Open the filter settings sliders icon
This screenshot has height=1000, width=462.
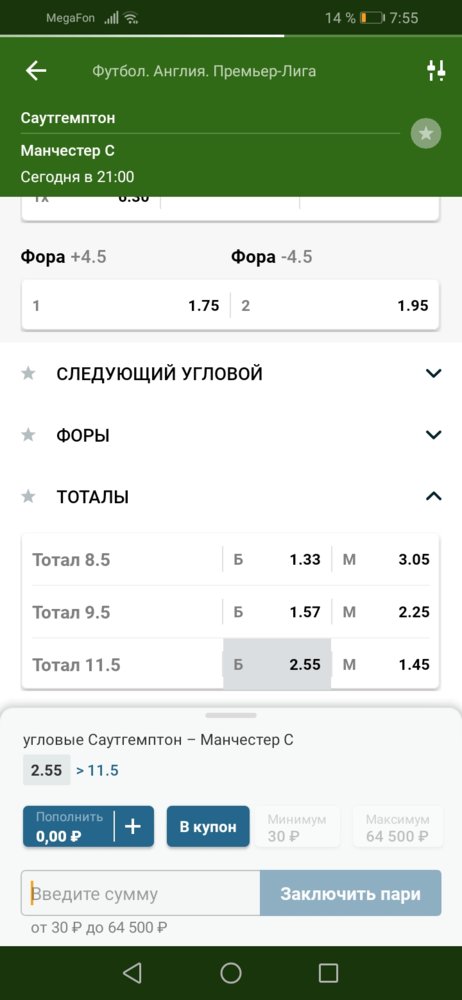[x=436, y=71]
